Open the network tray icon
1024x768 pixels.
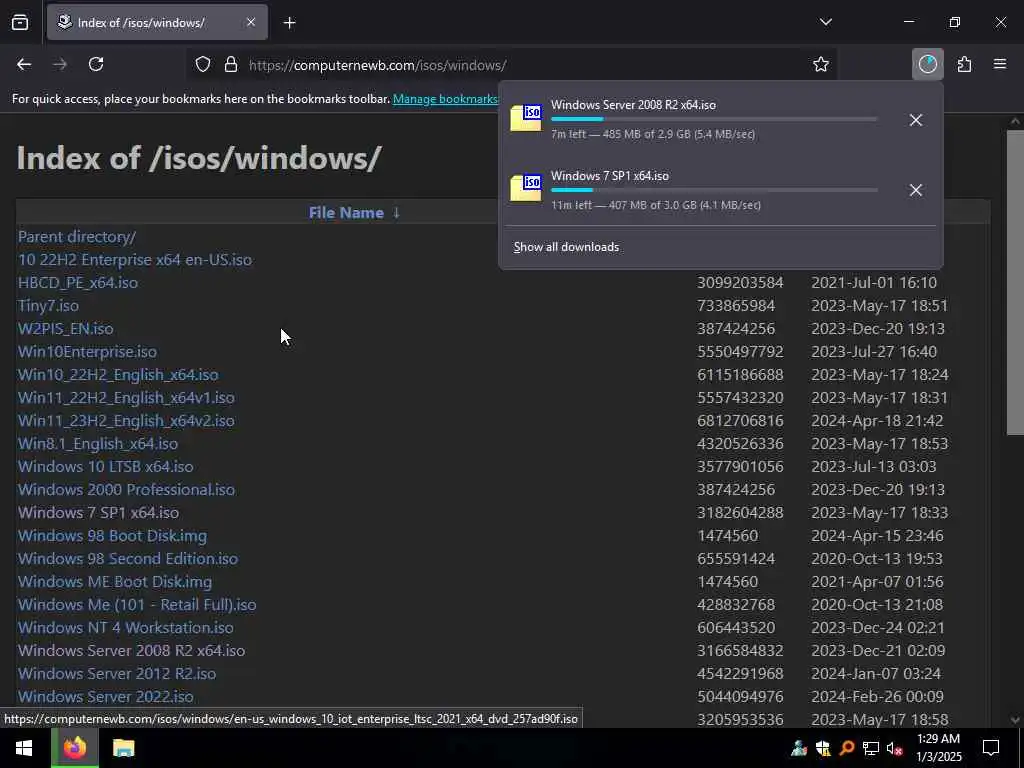[871, 748]
